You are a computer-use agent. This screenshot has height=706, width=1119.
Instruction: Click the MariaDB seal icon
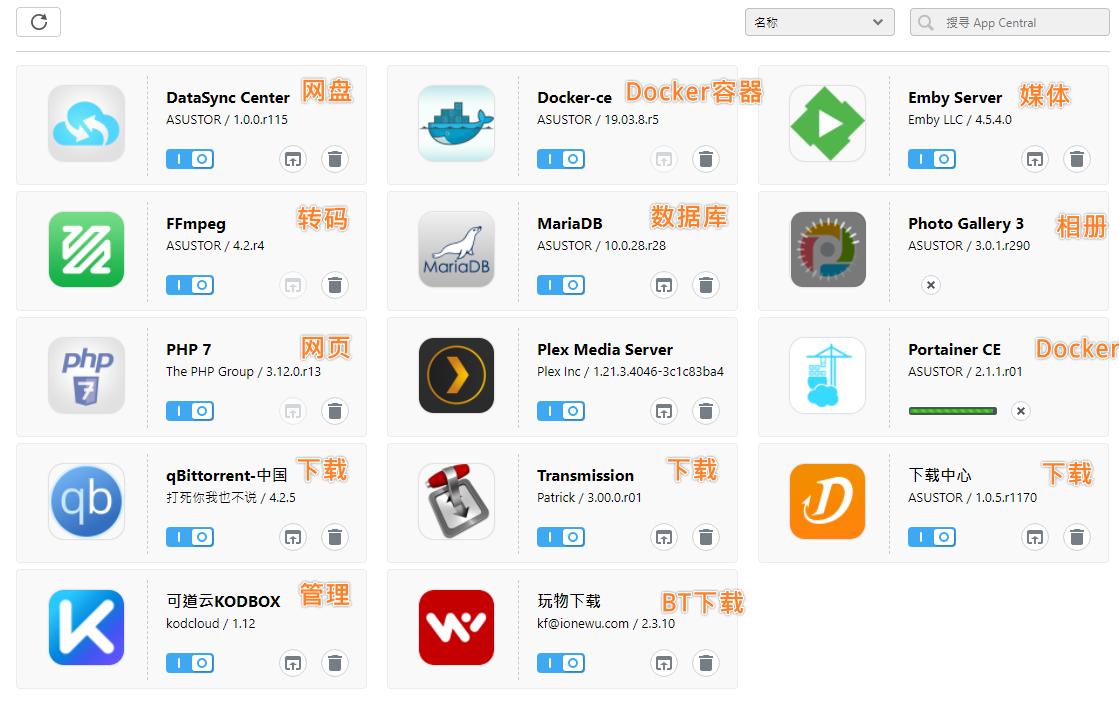(x=456, y=250)
